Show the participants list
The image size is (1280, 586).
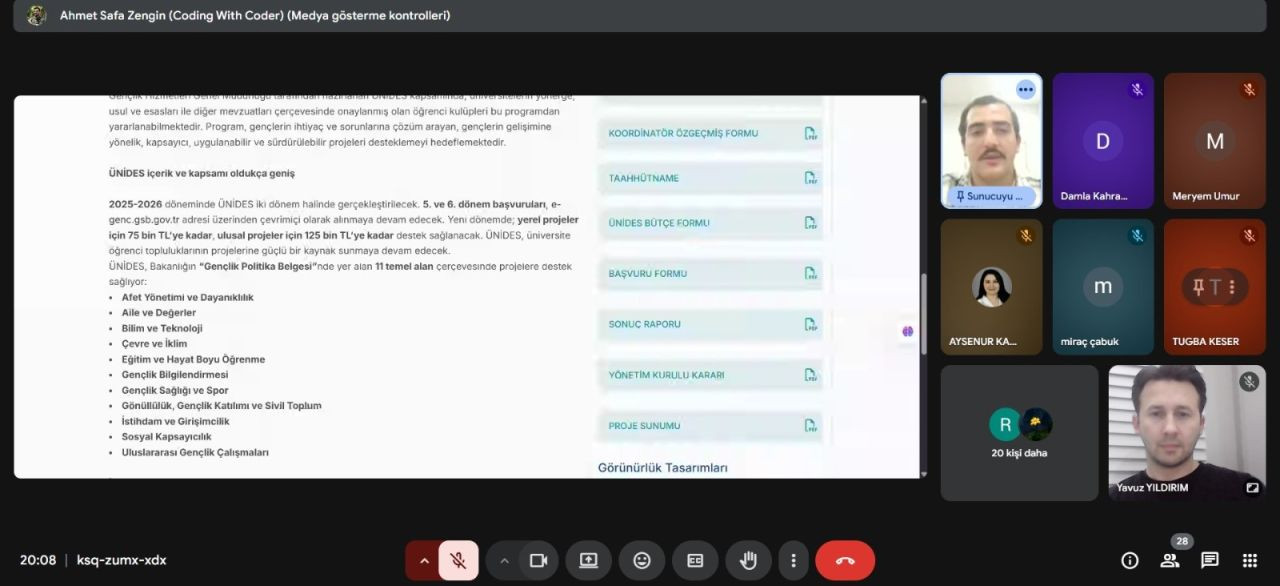click(x=1169, y=560)
